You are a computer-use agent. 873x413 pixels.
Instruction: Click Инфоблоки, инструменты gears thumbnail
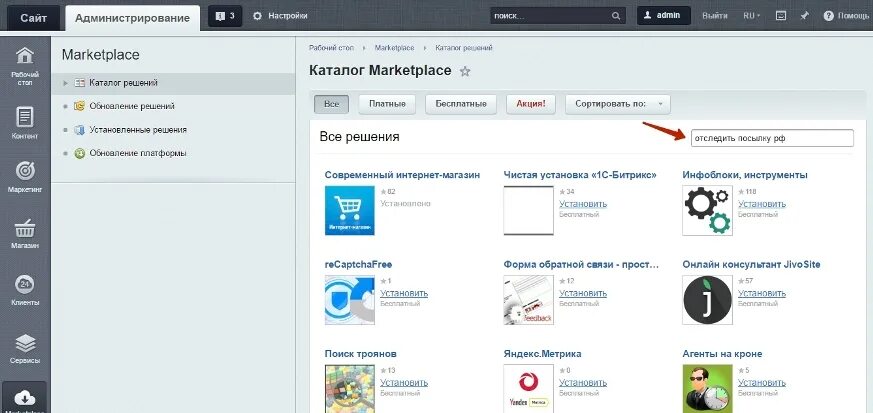707,210
